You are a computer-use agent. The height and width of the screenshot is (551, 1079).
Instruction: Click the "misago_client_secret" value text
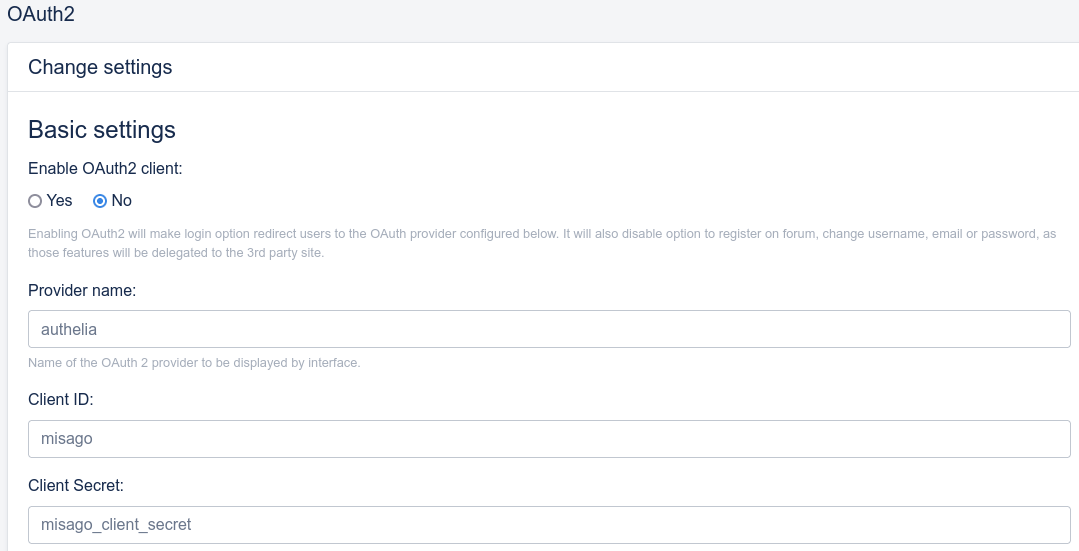click(x=116, y=525)
